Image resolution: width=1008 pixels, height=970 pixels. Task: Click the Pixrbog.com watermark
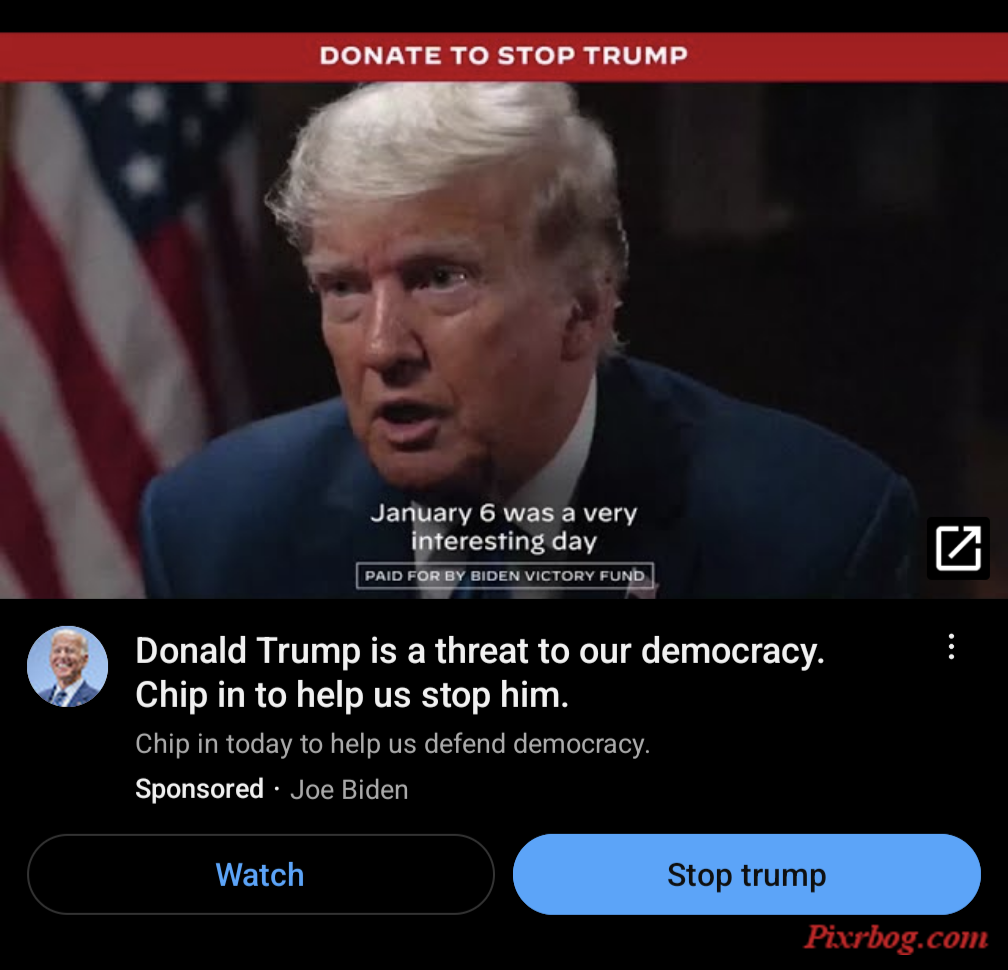pyautogui.click(x=896, y=937)
